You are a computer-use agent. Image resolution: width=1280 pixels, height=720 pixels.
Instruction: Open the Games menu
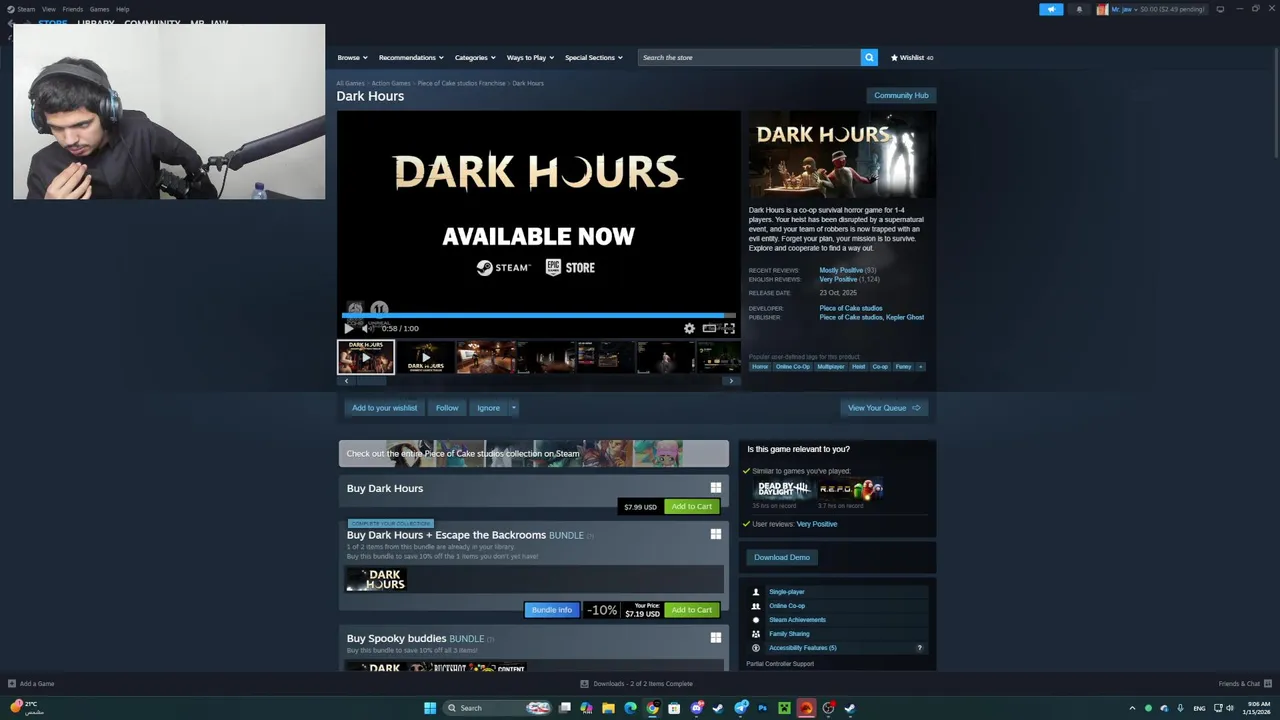point(99,9)
